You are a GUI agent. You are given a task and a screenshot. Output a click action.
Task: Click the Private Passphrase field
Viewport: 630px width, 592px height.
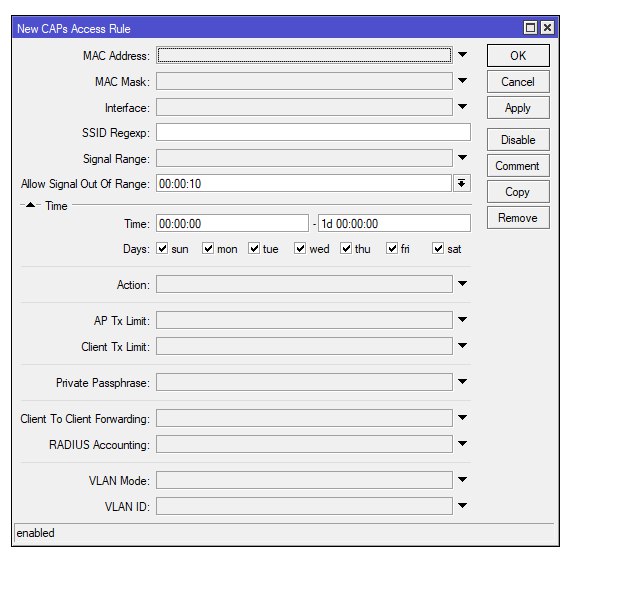point(304,382)
